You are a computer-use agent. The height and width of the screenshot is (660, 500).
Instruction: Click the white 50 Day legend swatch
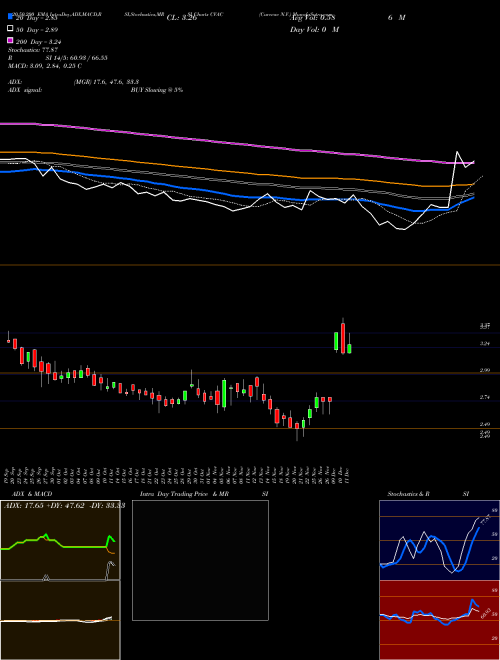[x=10, y=28]
